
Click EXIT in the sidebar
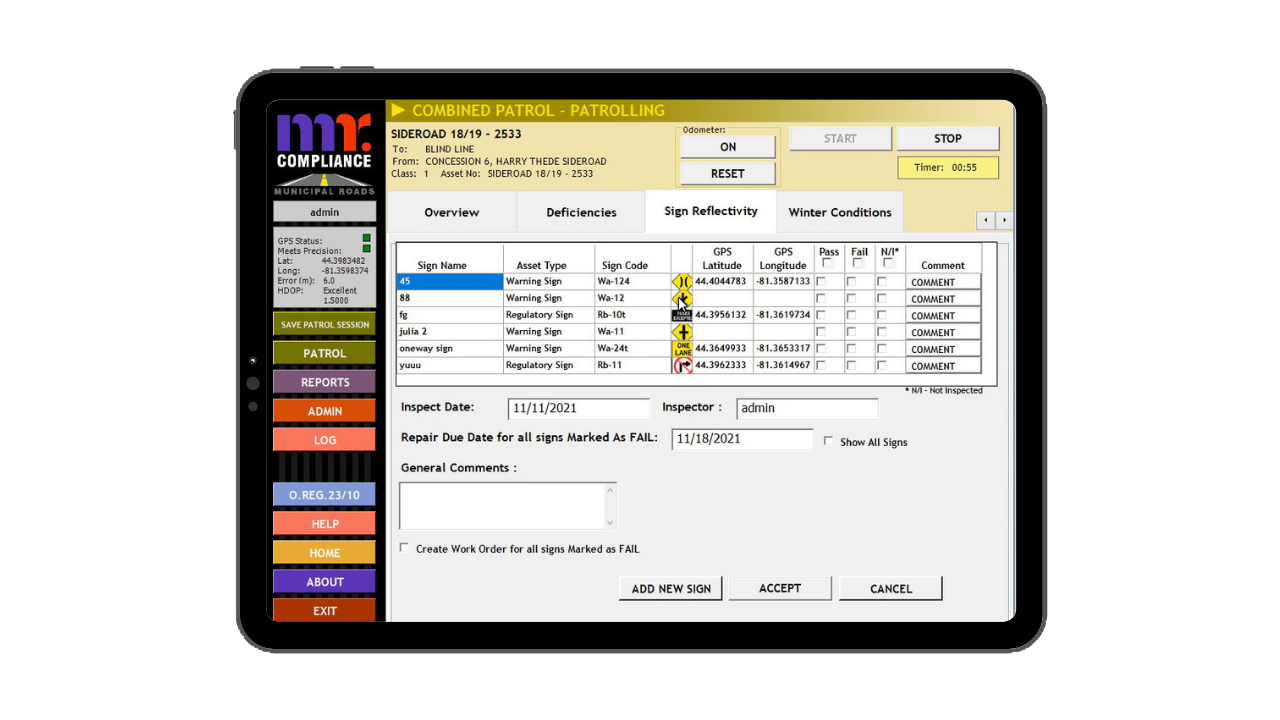click(324, 610)
